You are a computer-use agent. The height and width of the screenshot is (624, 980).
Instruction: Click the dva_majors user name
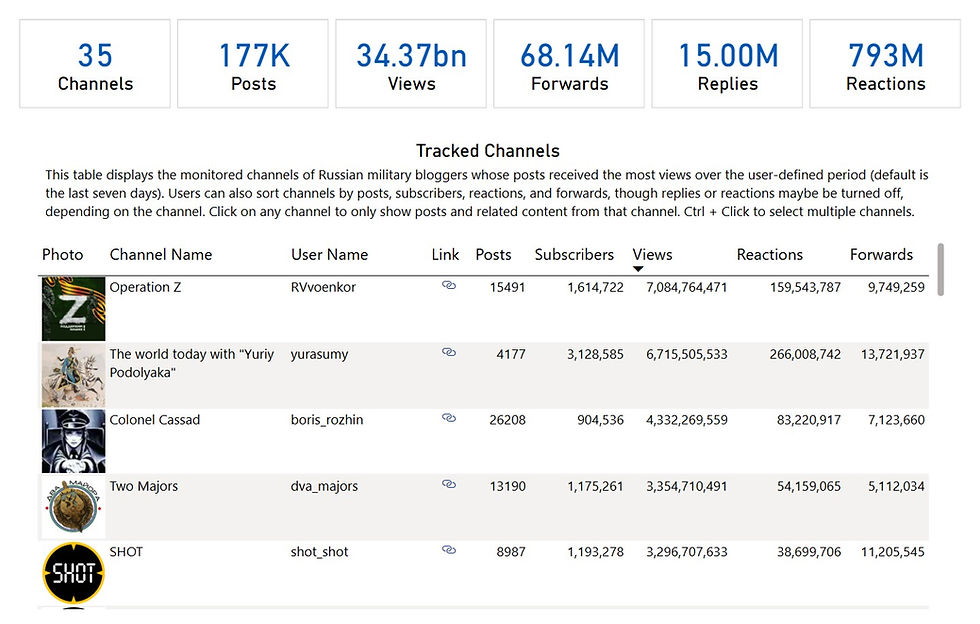324,486
